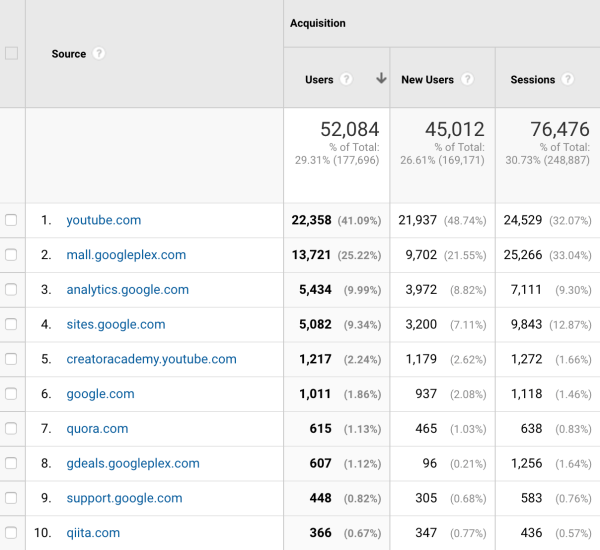Select support.google.com sessions value 583
Screen dimensions: 600x550
point(532,498)
